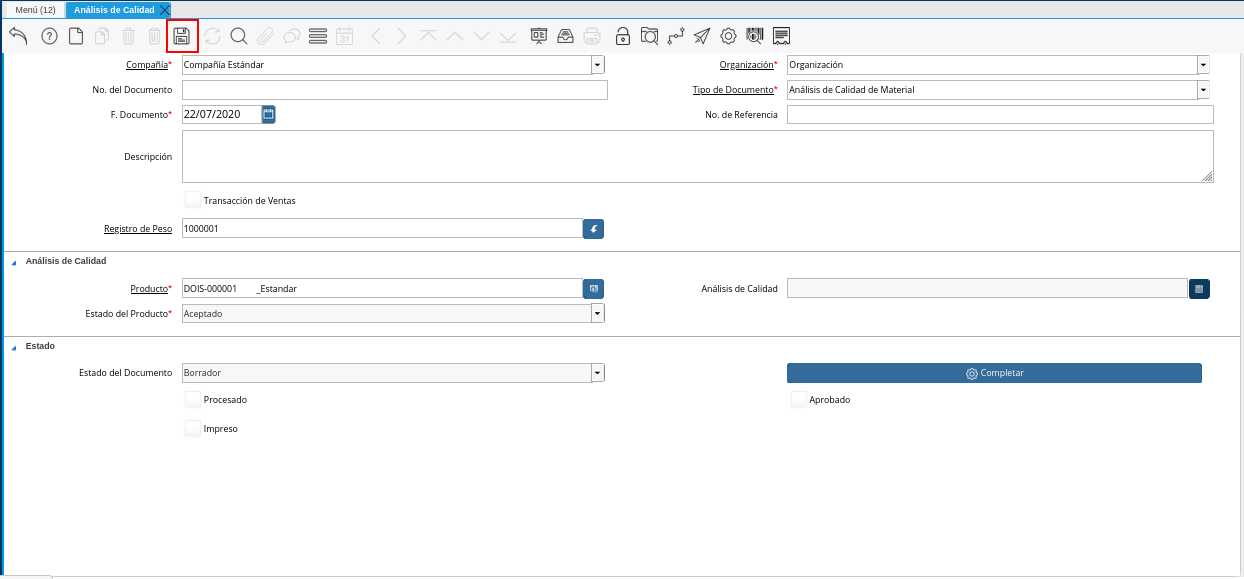Open the Estado del Documento dropdown
Image resolution: width=1244 pixels, height=579 pixels.
click(598, 372)
